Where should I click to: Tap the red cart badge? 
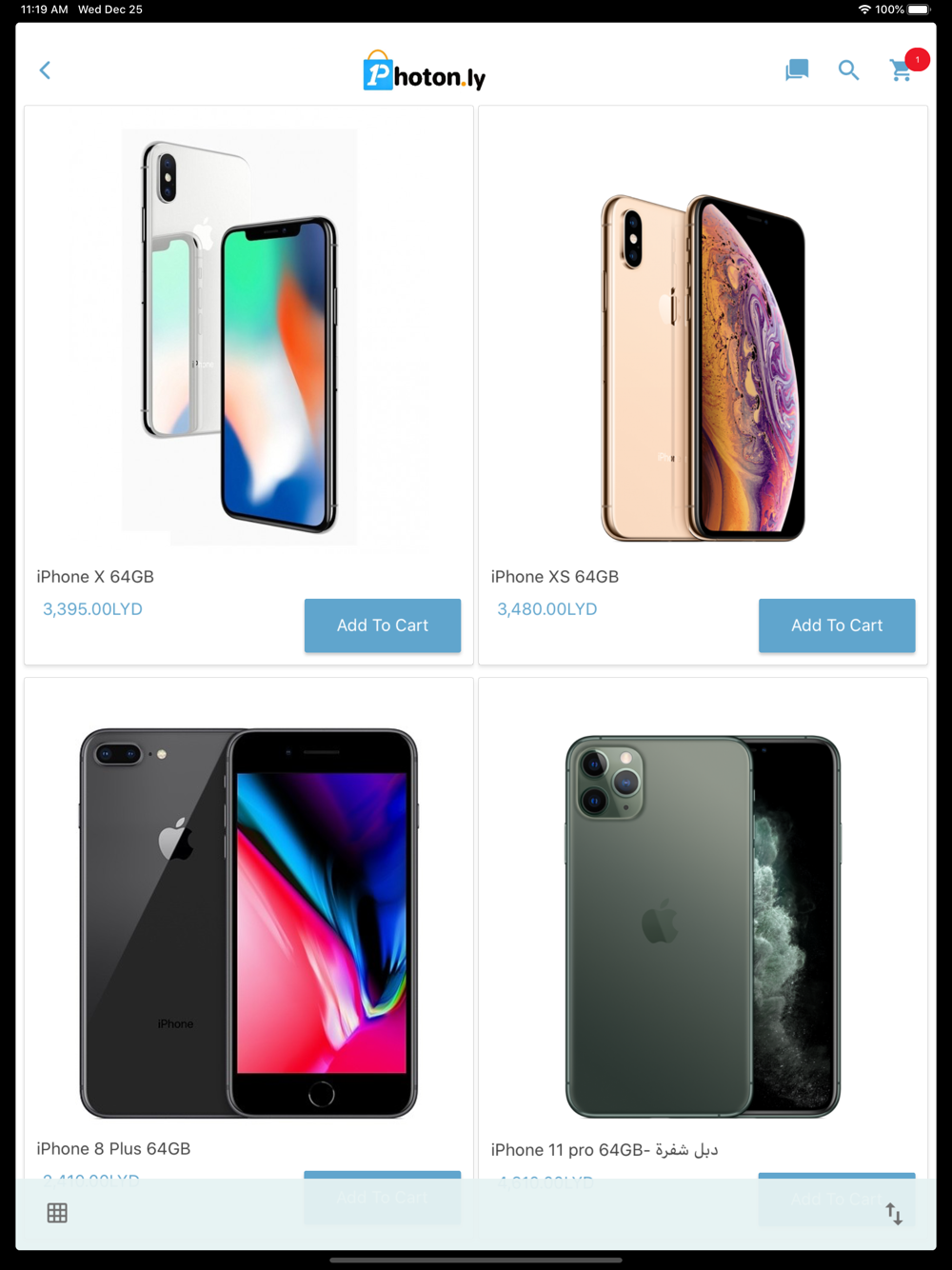click(x=918, y=59)
